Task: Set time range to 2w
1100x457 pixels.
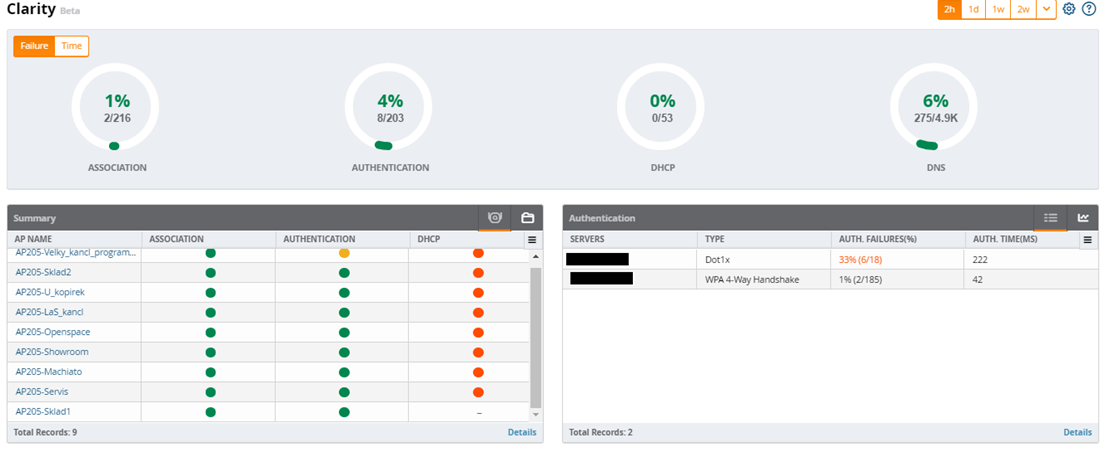Action: tap(1023, 9)
